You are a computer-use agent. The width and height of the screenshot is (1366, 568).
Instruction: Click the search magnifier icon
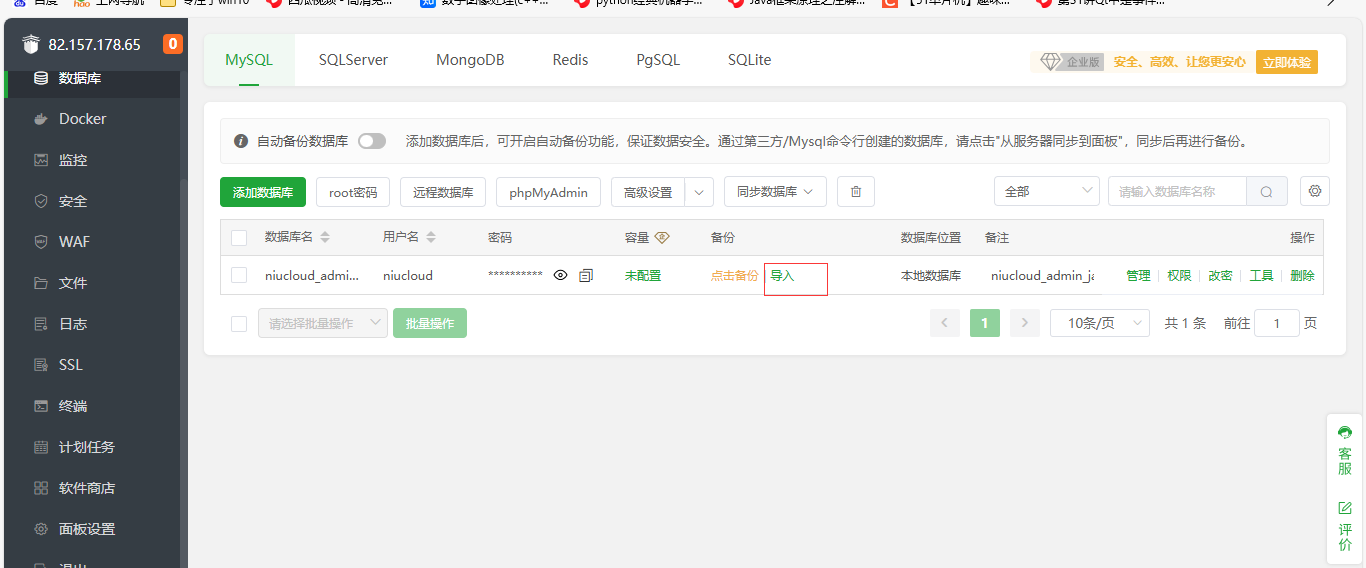1267,192
